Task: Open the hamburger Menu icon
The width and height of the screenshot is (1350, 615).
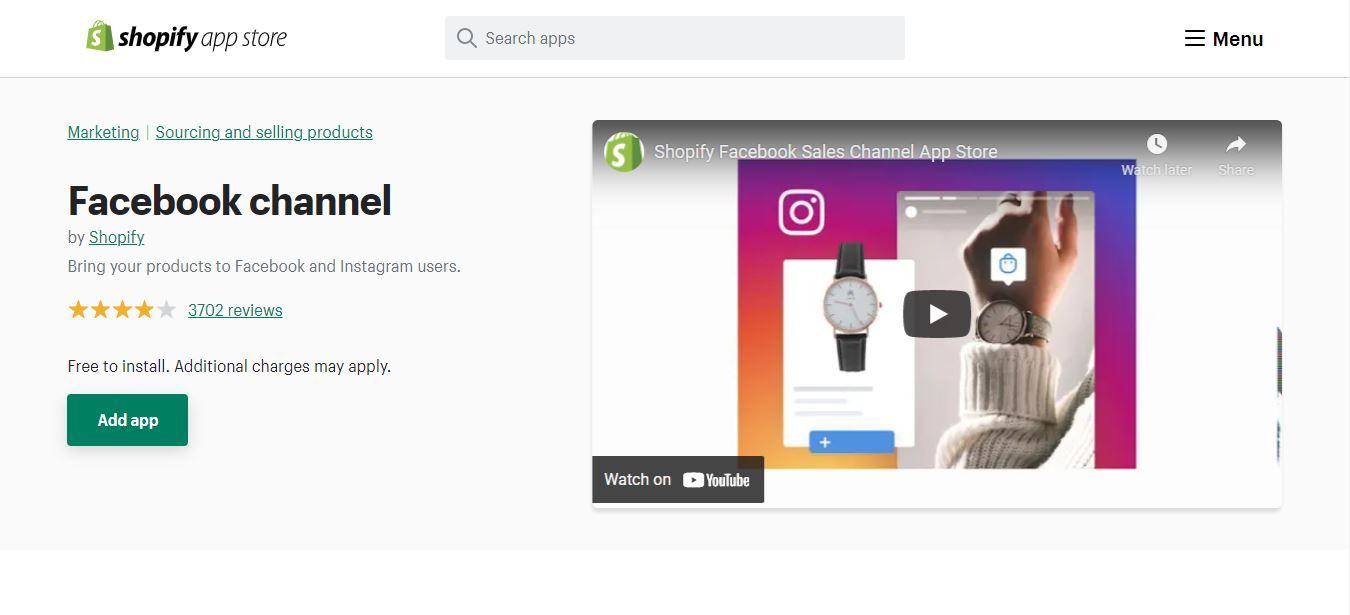Action: pyautogui.click(x=1194, y=39)
